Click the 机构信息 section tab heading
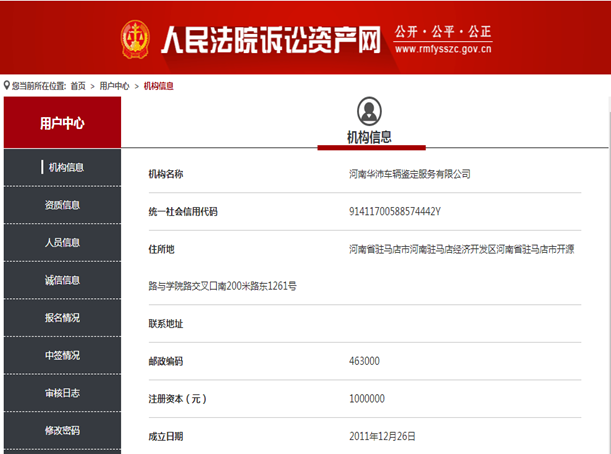Screen dimensions: 611x454 point(369,137)
